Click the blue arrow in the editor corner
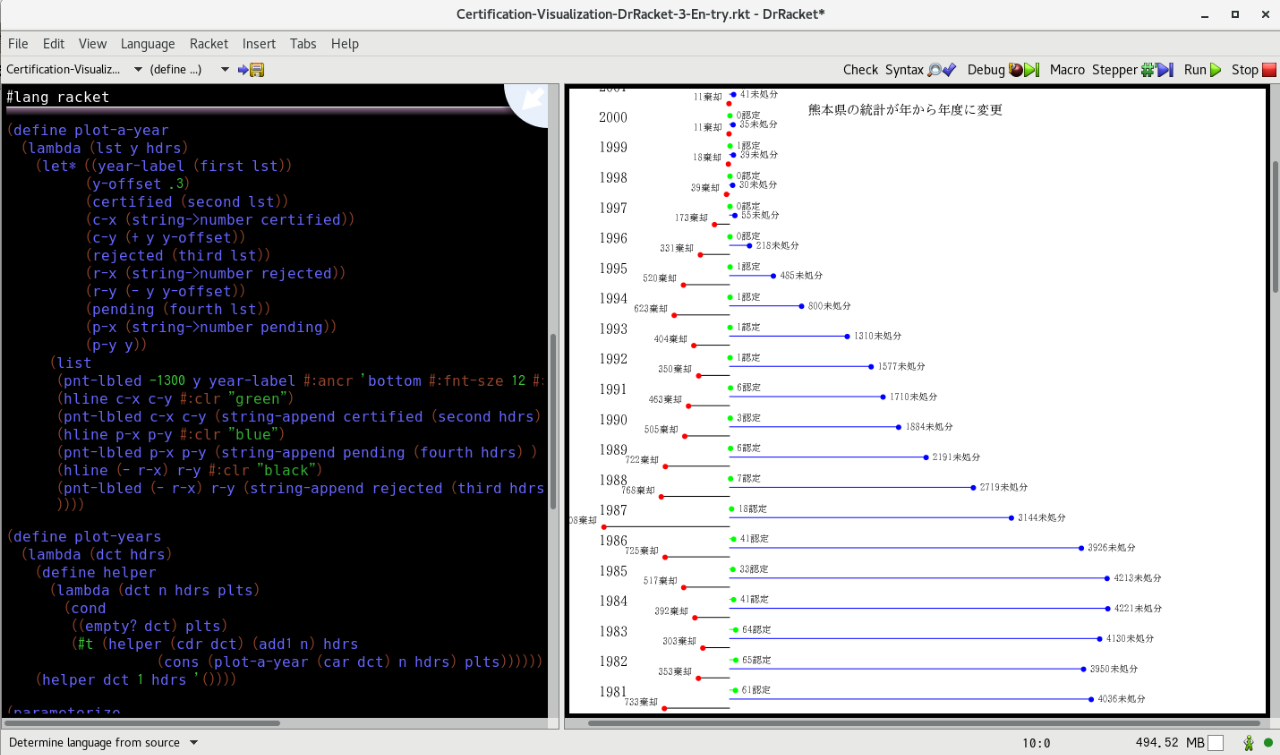This screenshot has width=1280, height=755. coord(531,99)
